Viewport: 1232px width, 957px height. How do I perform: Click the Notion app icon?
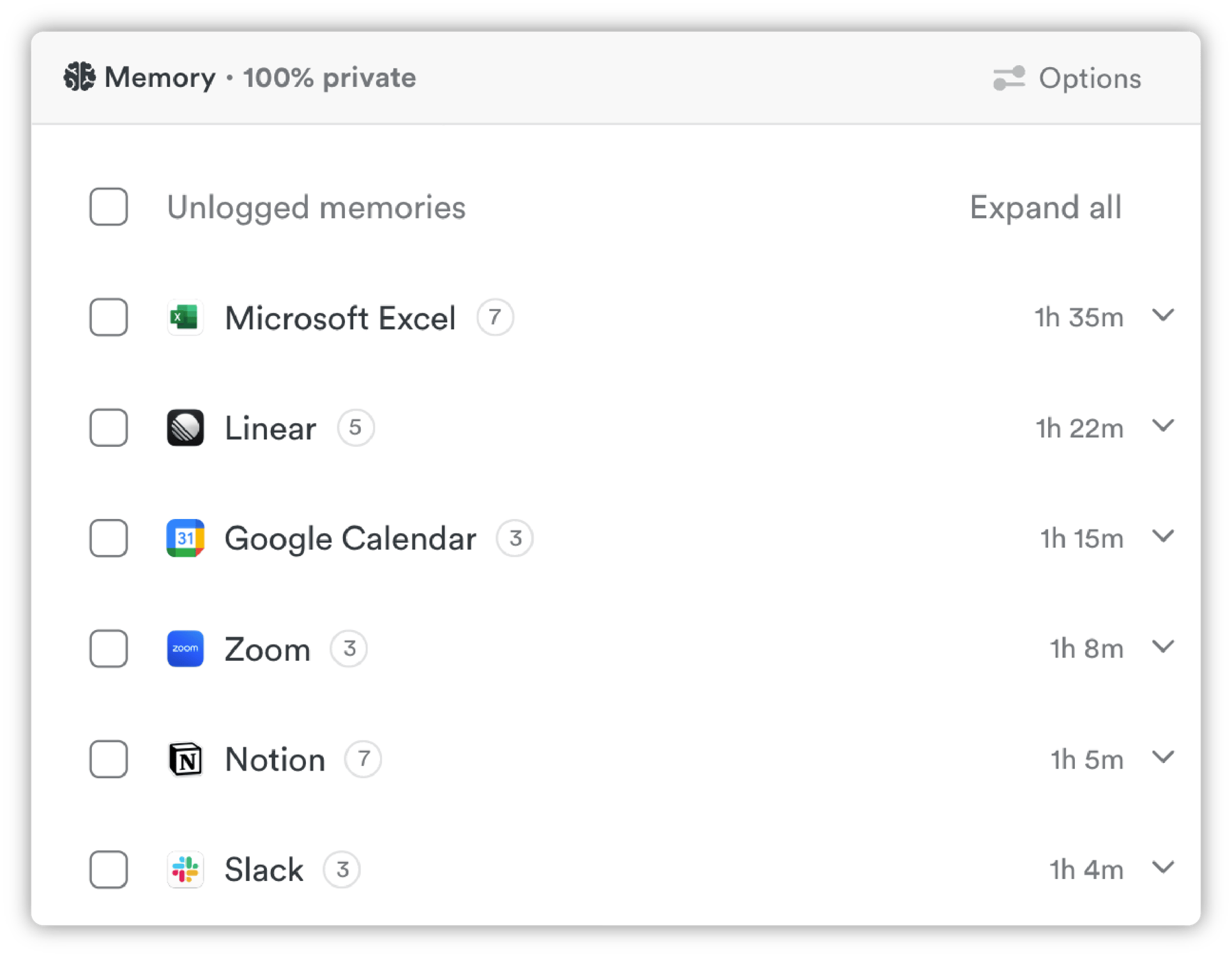[185, 759]
